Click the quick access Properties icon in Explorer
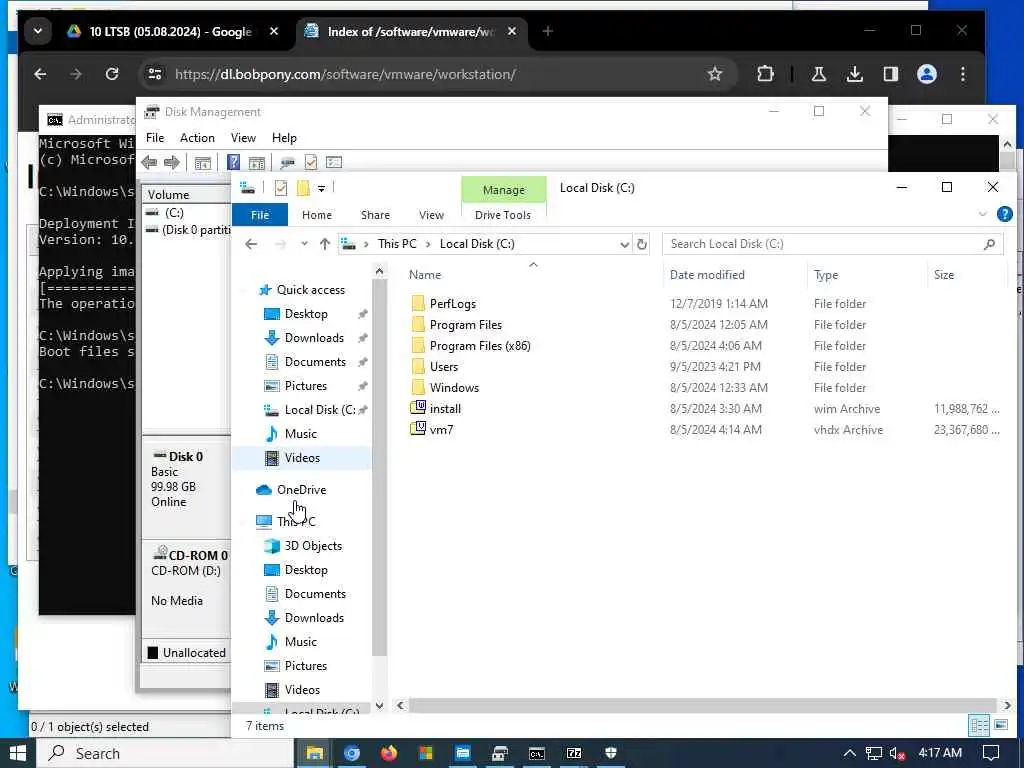Screen dimensions: 1024x768 281,189
